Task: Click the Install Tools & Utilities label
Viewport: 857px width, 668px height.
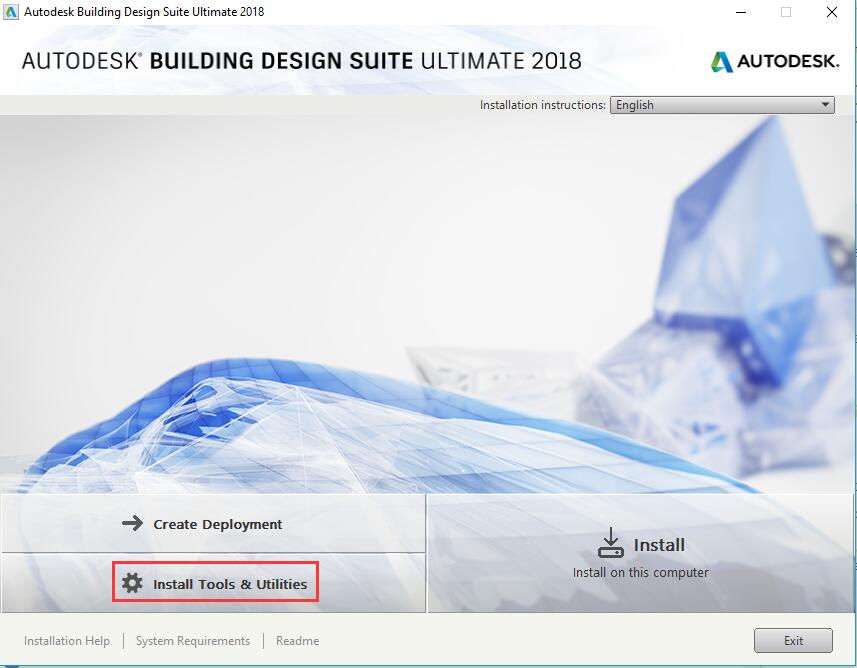Action: tap(230, 584)
